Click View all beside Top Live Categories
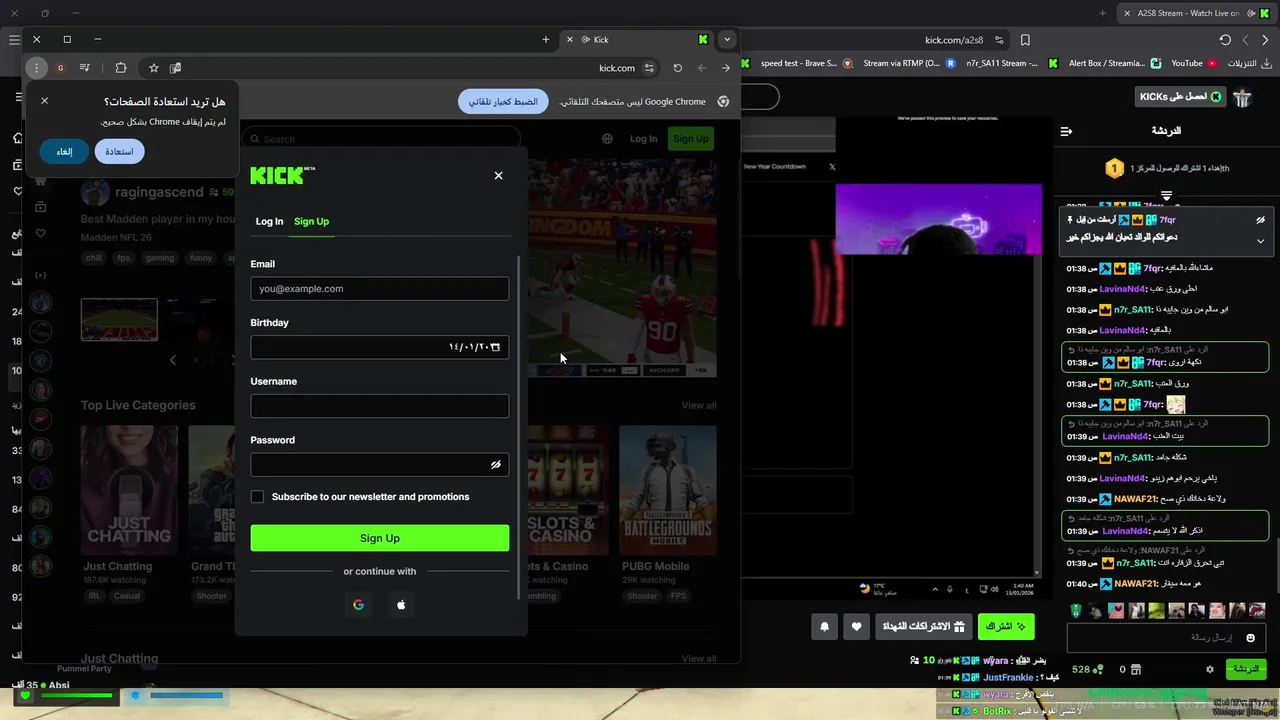The width and height of the screenshot is (1280, 720). (699, 405)
